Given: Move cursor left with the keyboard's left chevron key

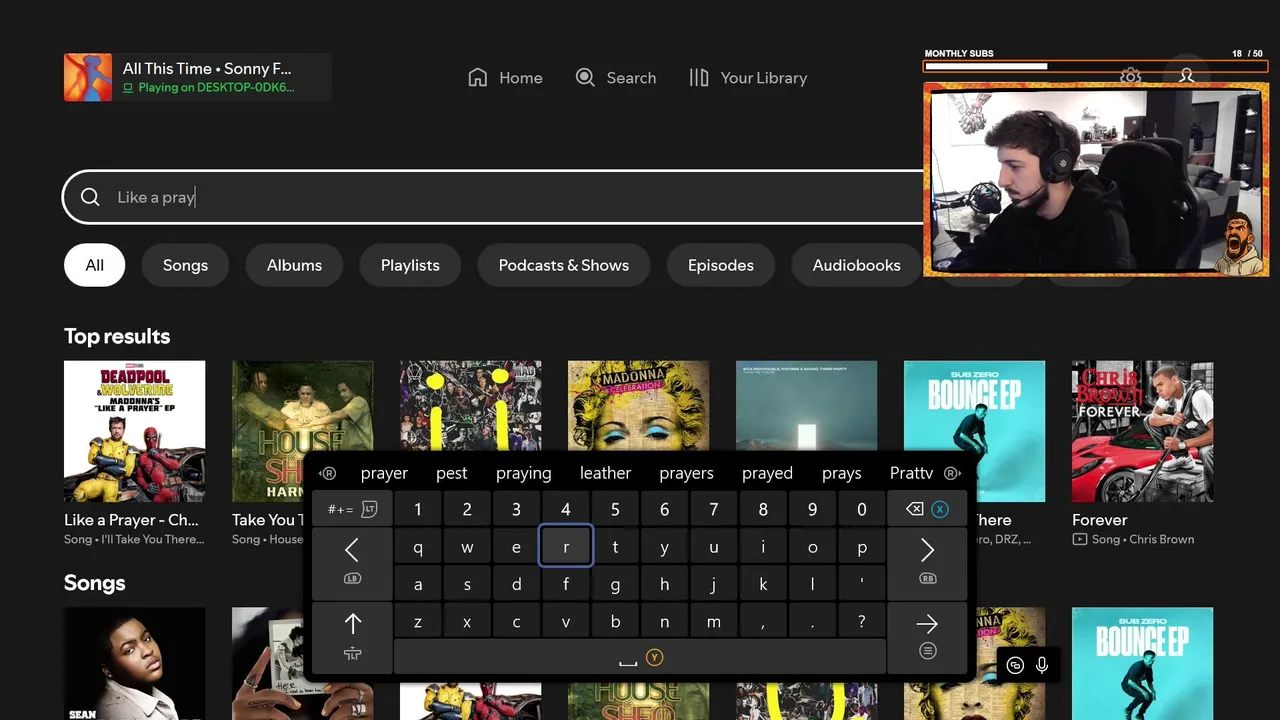Looking at the screenshot, I should click(x=352, y=563).
